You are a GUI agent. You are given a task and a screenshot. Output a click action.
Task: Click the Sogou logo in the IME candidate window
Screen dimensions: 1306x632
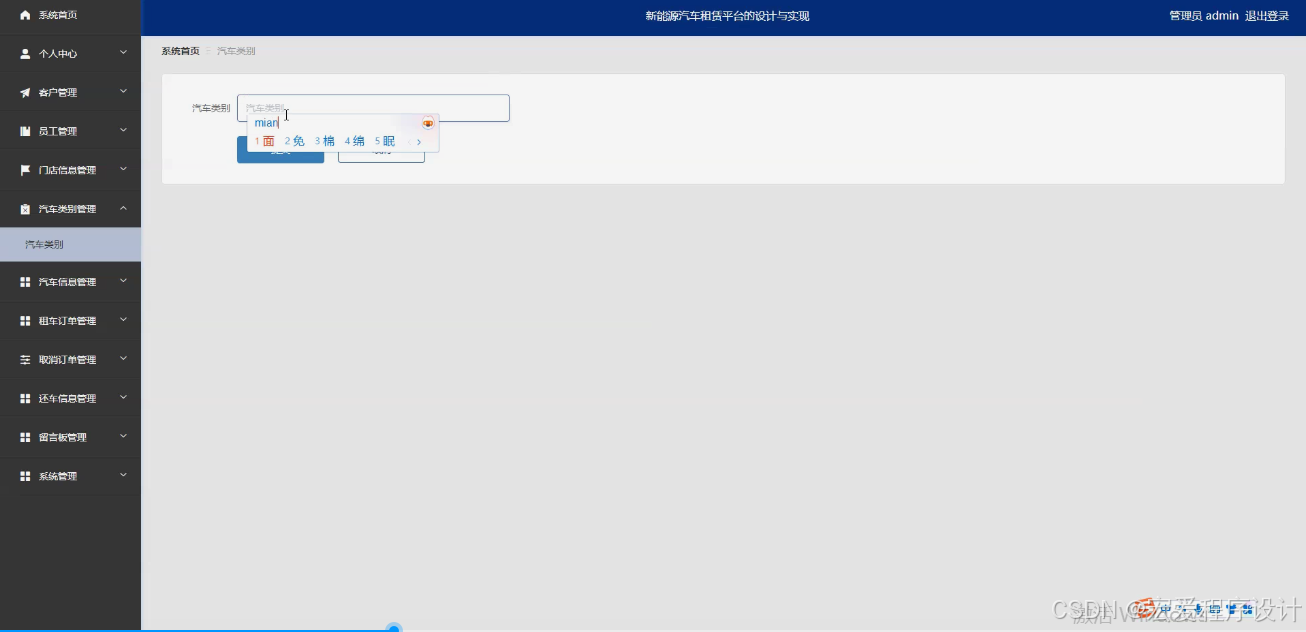[428, 123]
